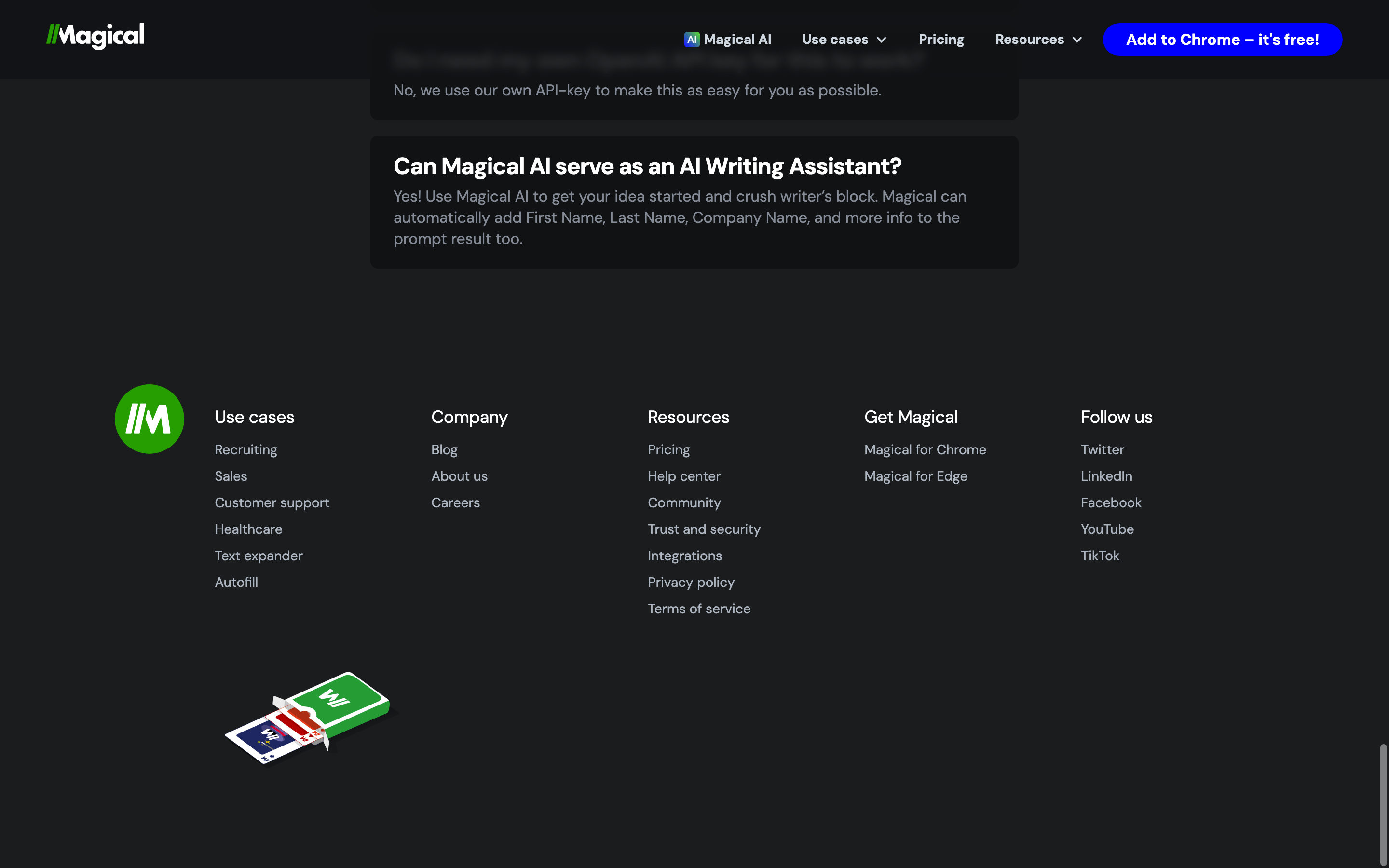Visit the Text expander link
The width and height of the screenshot is (1389, 868).
[x=259, y=556]
